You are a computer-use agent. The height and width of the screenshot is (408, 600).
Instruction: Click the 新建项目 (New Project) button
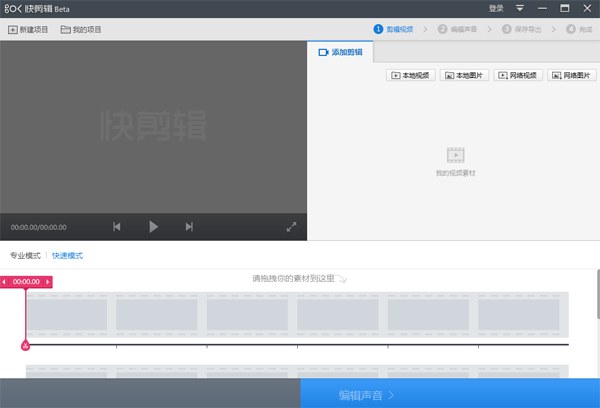(x=28, y=30)
